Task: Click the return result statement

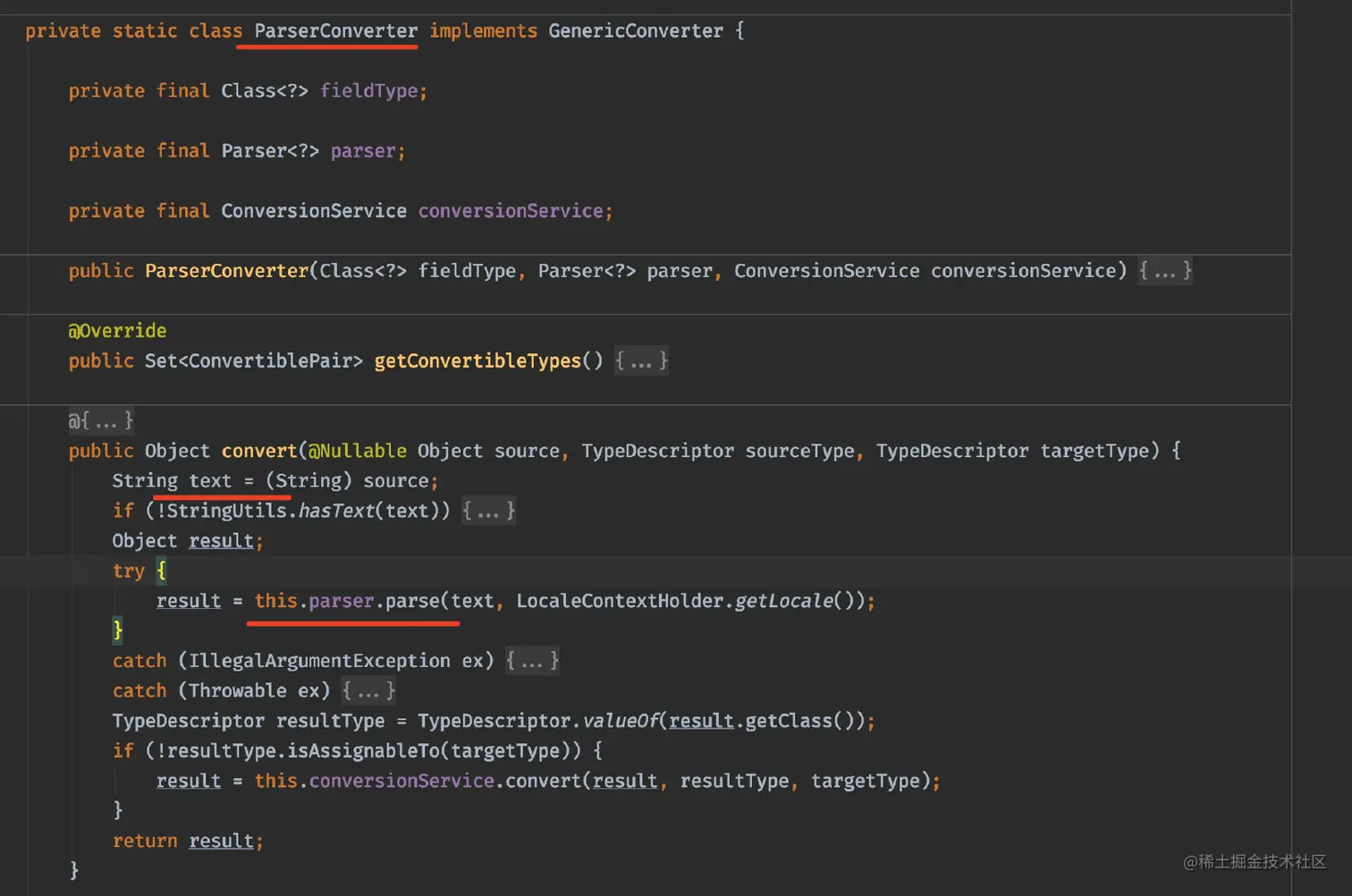Action: (188, 841)
